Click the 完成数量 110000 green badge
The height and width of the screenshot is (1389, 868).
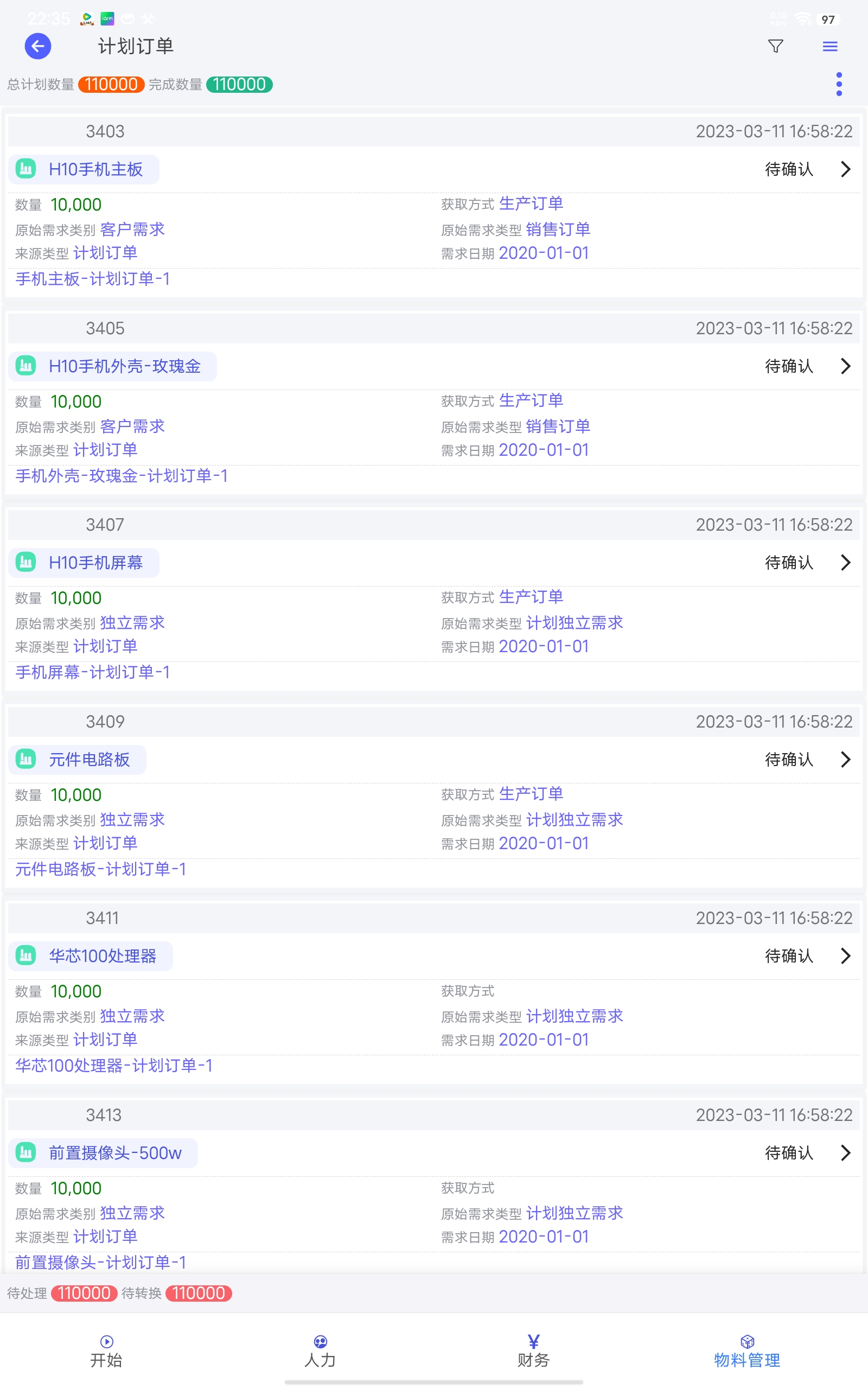click(239, 85)
